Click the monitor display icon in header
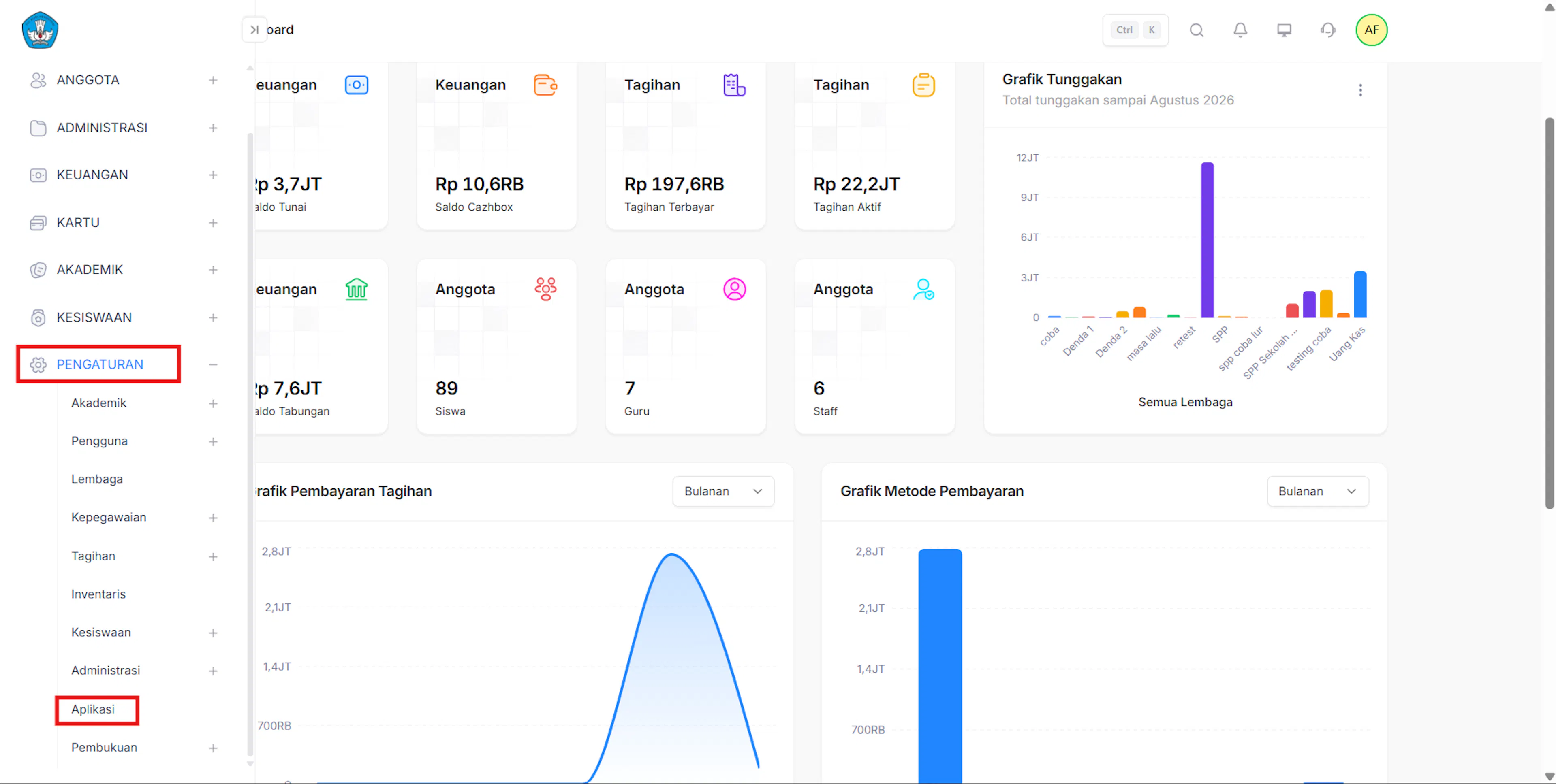This screenshot has width=1556, height=784. (x=1284, y=30)
